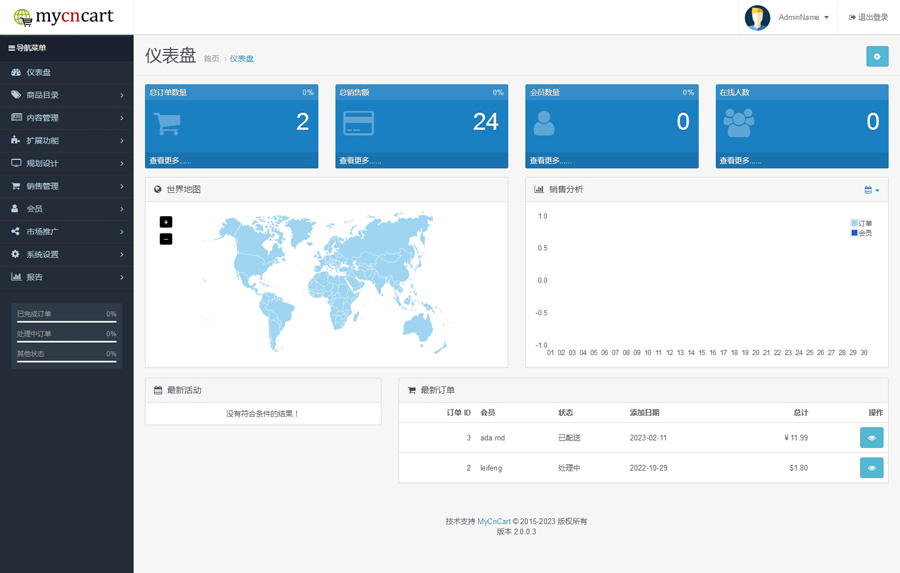This screenshot has height=573, width=900.
Task: Toggle the 导航菜单 sidebar hamburger
Action: [12, 48]
